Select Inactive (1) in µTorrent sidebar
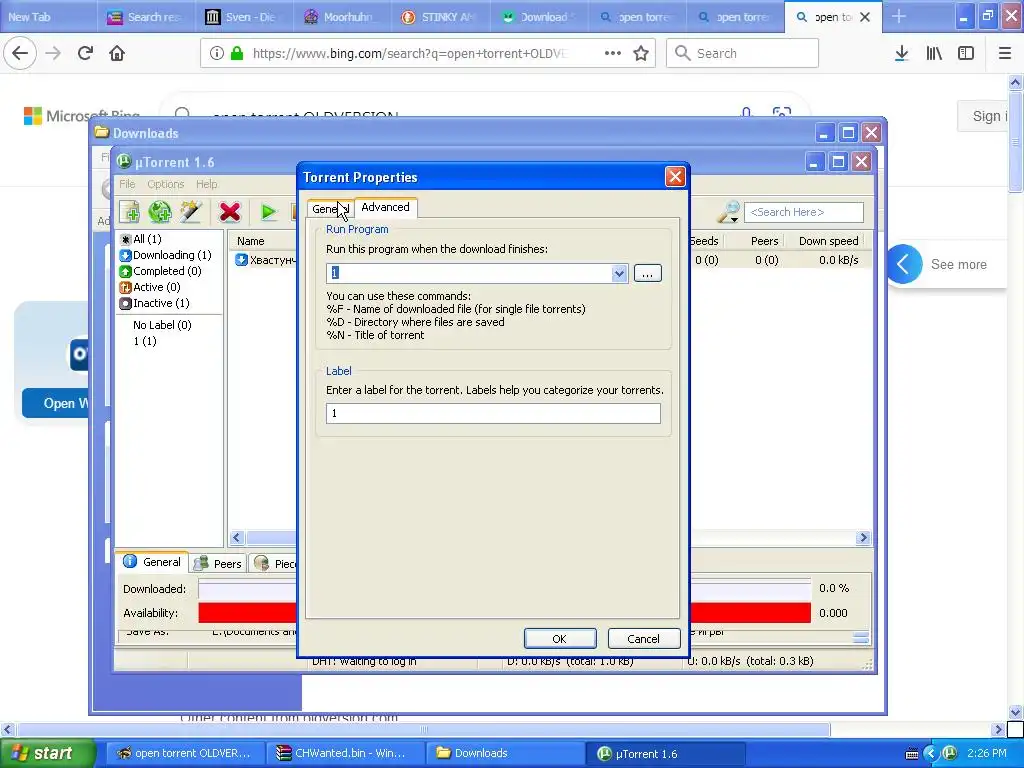Image resolution: width=1024 pixels, height=768 pixels. pyautogui.click(x=155, y=303)
